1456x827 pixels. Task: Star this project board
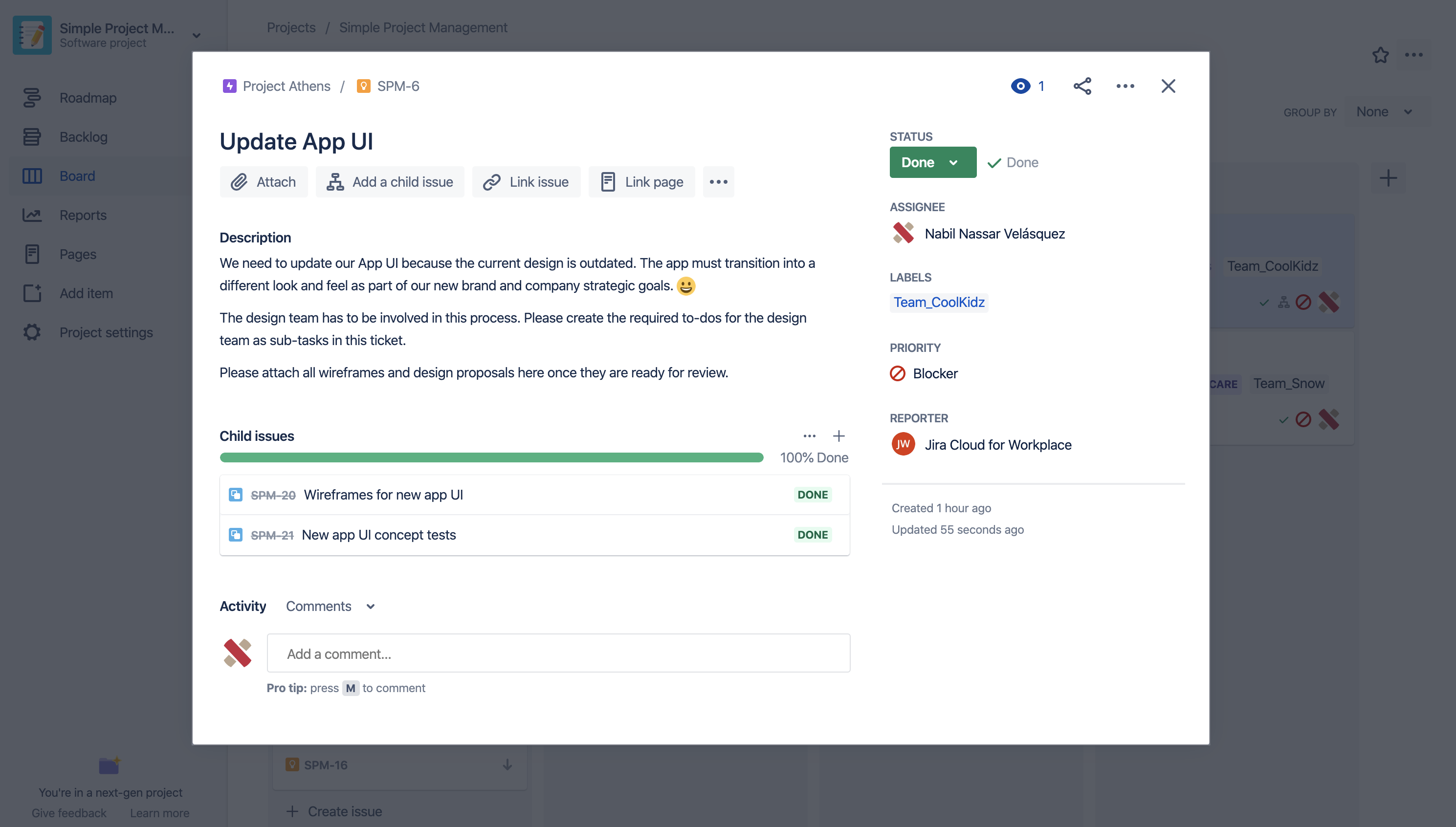(x=1380, y=55)
